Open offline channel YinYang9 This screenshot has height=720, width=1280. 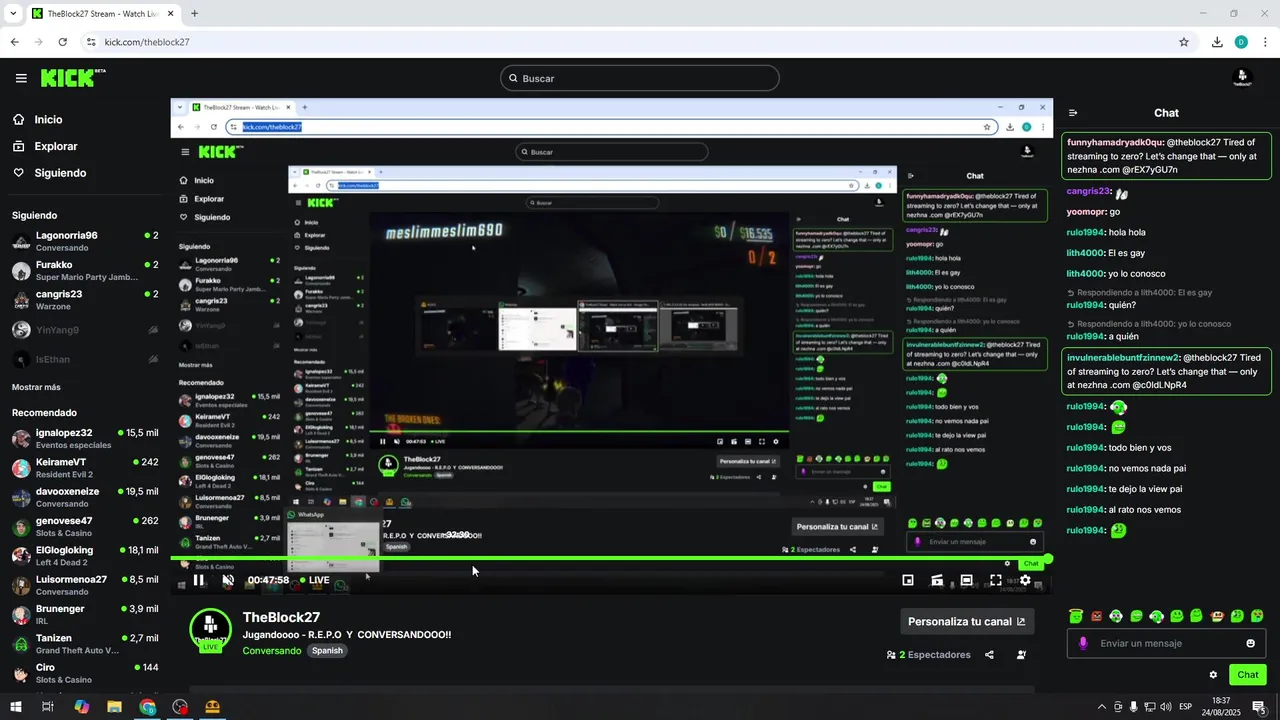[x=85, y=330]
